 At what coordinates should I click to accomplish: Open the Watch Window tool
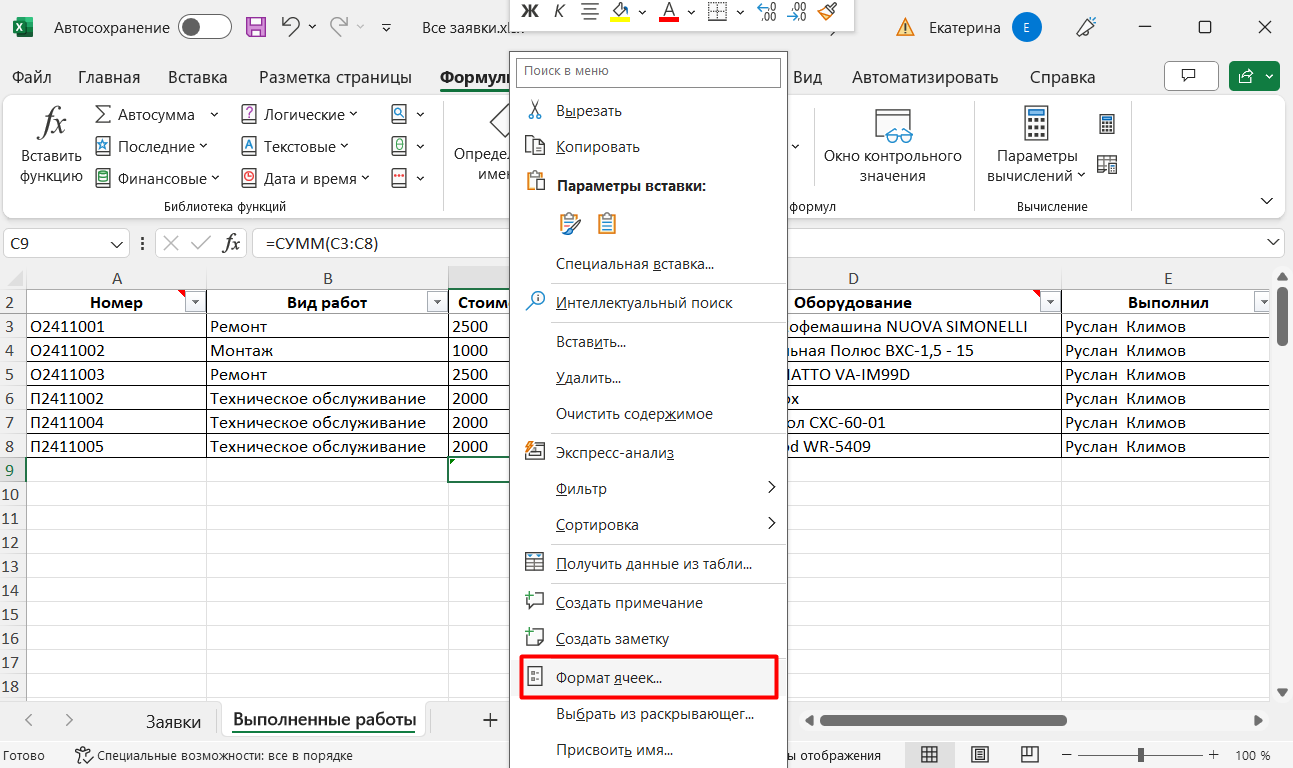point(892,144)
